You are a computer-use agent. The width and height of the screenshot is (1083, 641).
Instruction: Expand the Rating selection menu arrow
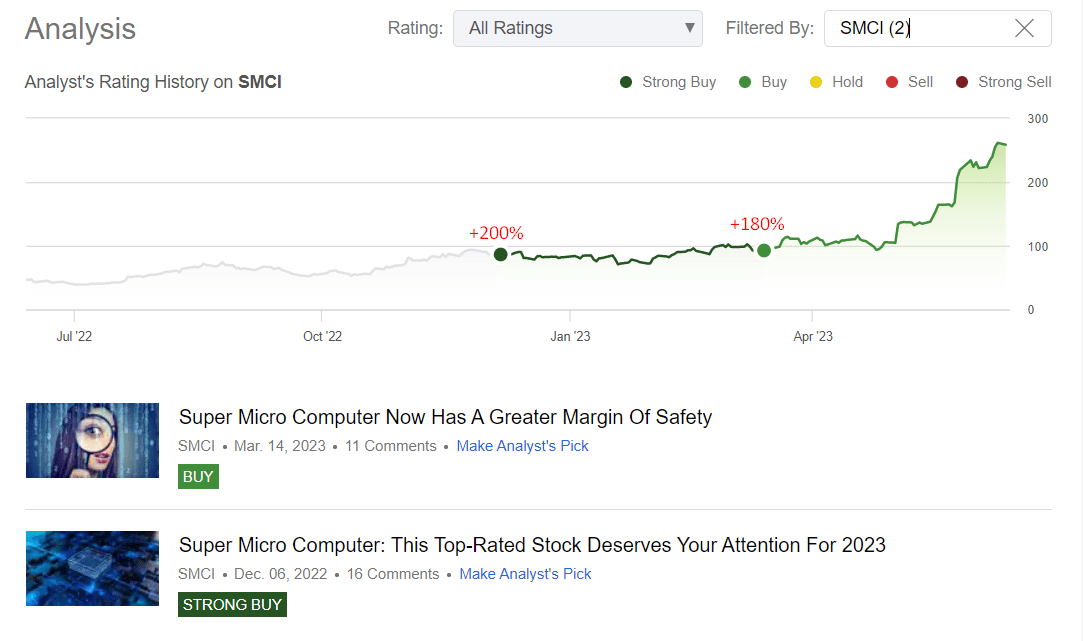pyautogui.click(x=689, y=28)
